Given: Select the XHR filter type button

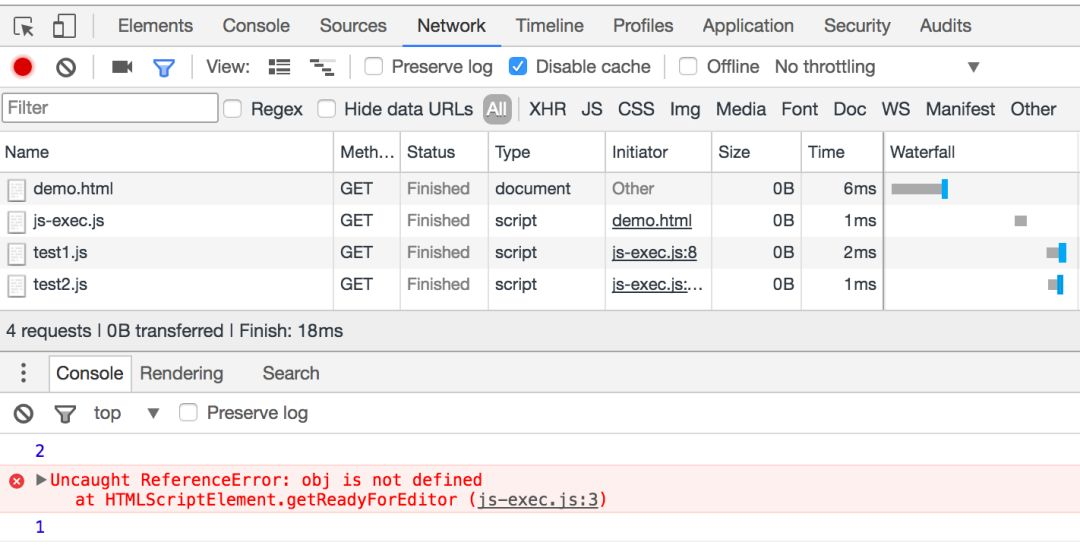Looking at the screenshot, I should pyautogui.click(x=548, y=109).
